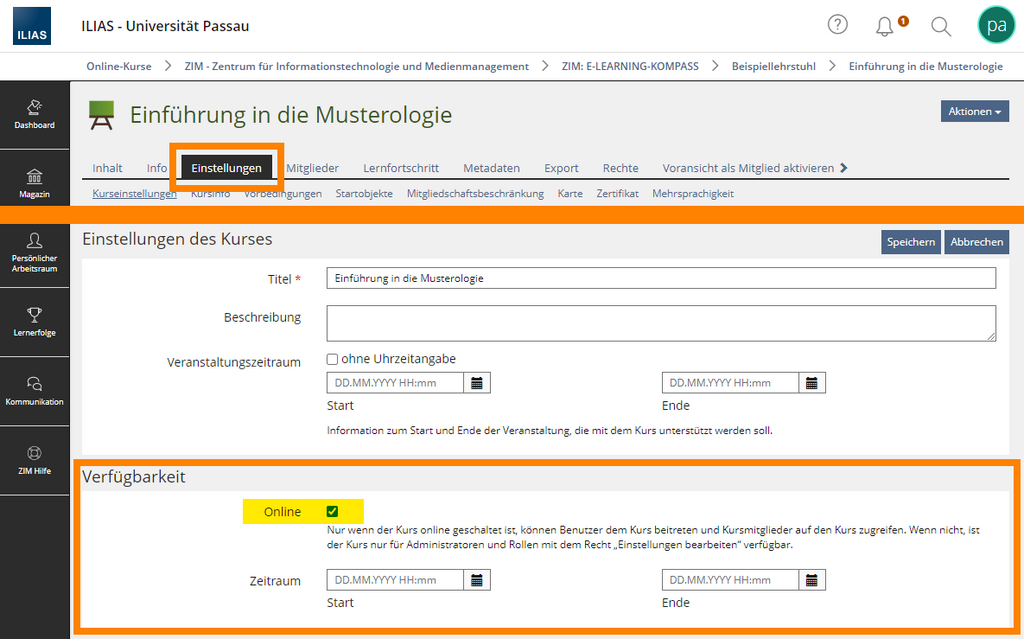Open calendar picker for Zeitraum Start

[x=477, y=580]
